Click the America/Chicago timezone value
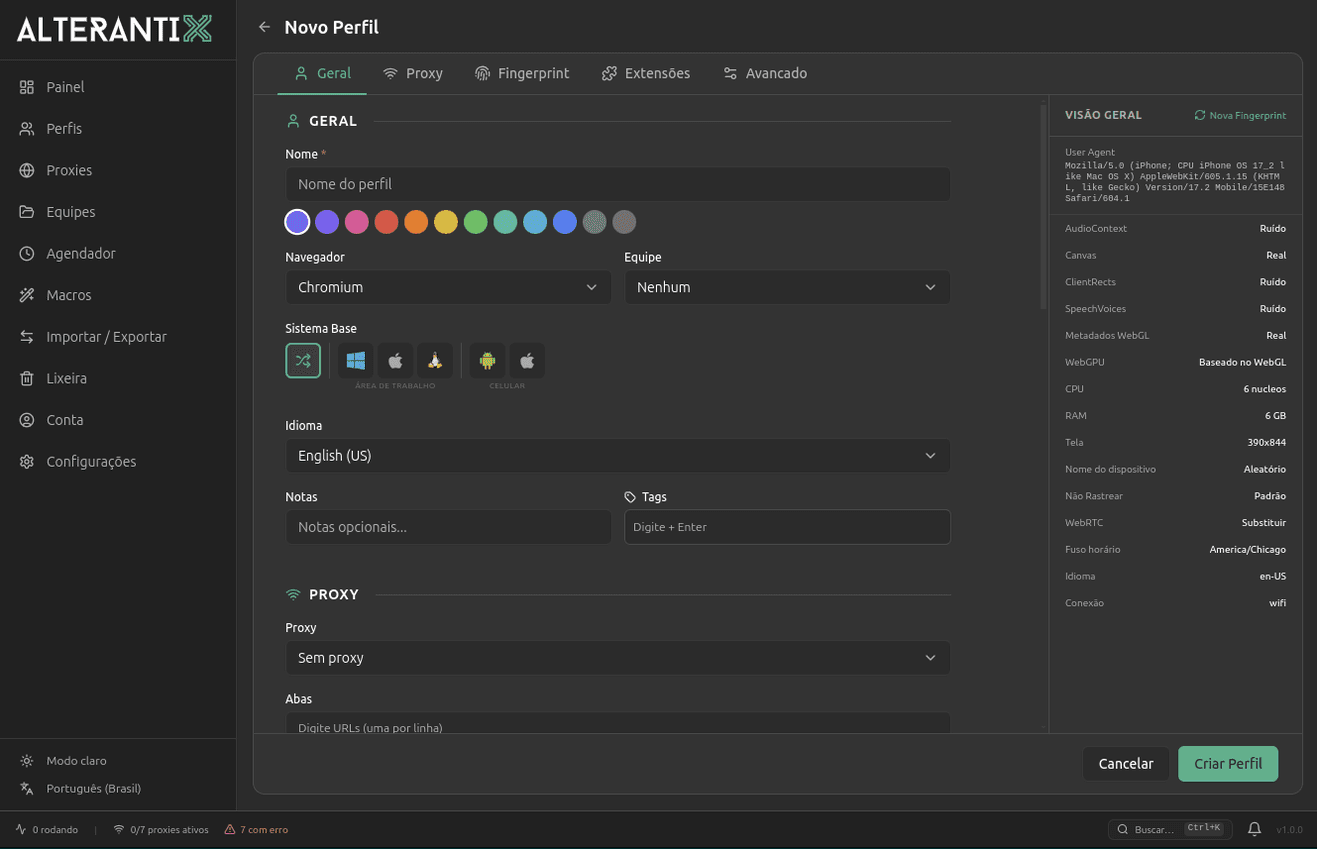Screen dimensions: 1317x849 click(x=1247, y=549)
